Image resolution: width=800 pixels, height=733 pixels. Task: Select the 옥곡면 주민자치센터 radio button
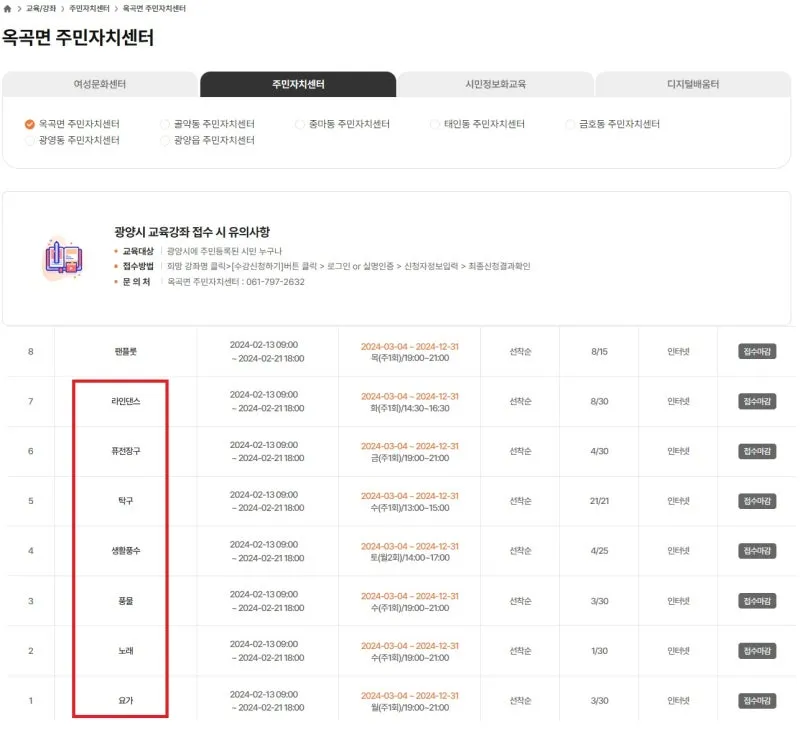pyautogui.click(x=30, y=124)
